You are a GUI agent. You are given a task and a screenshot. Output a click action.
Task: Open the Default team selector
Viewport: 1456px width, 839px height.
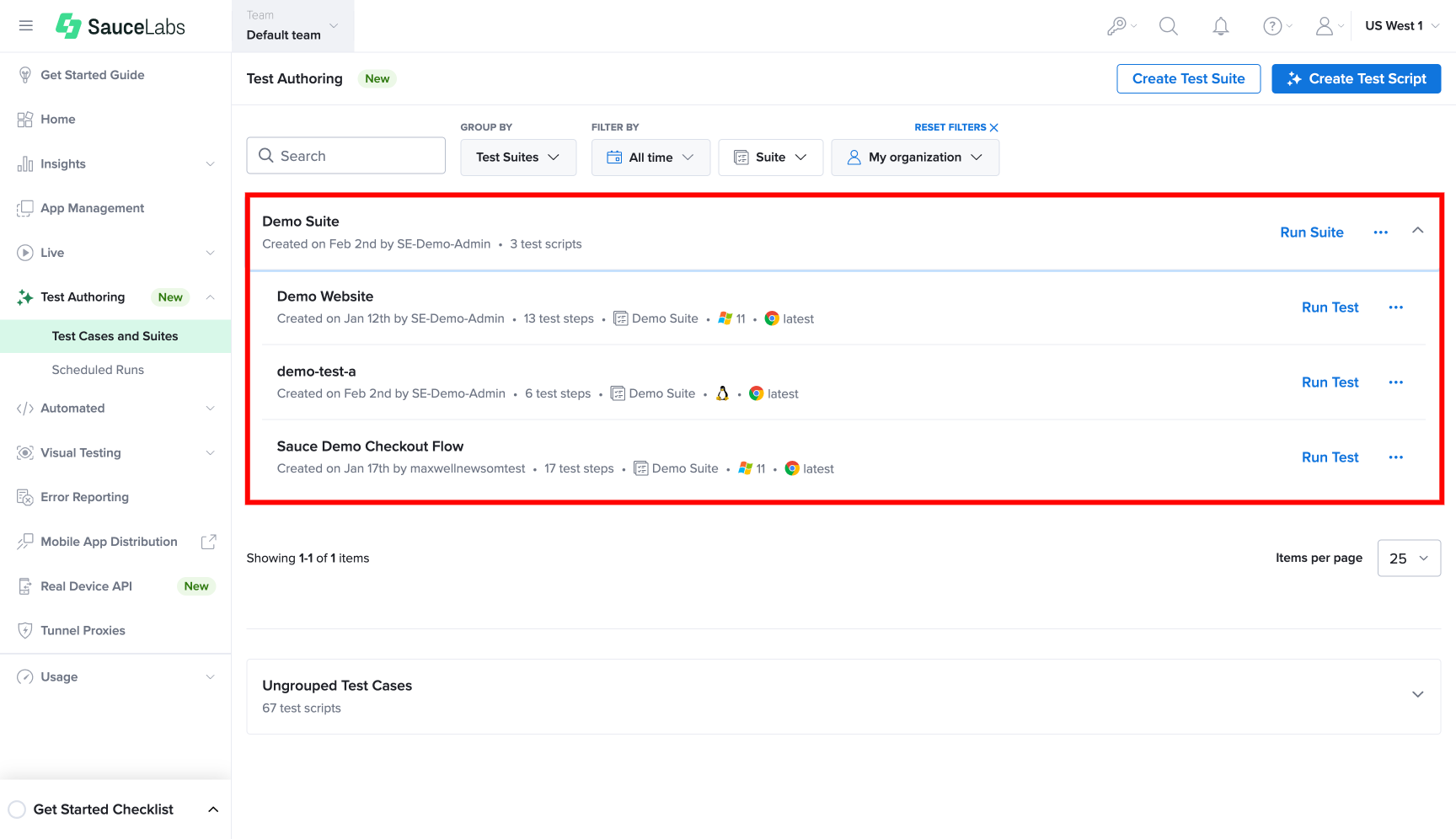293,26
